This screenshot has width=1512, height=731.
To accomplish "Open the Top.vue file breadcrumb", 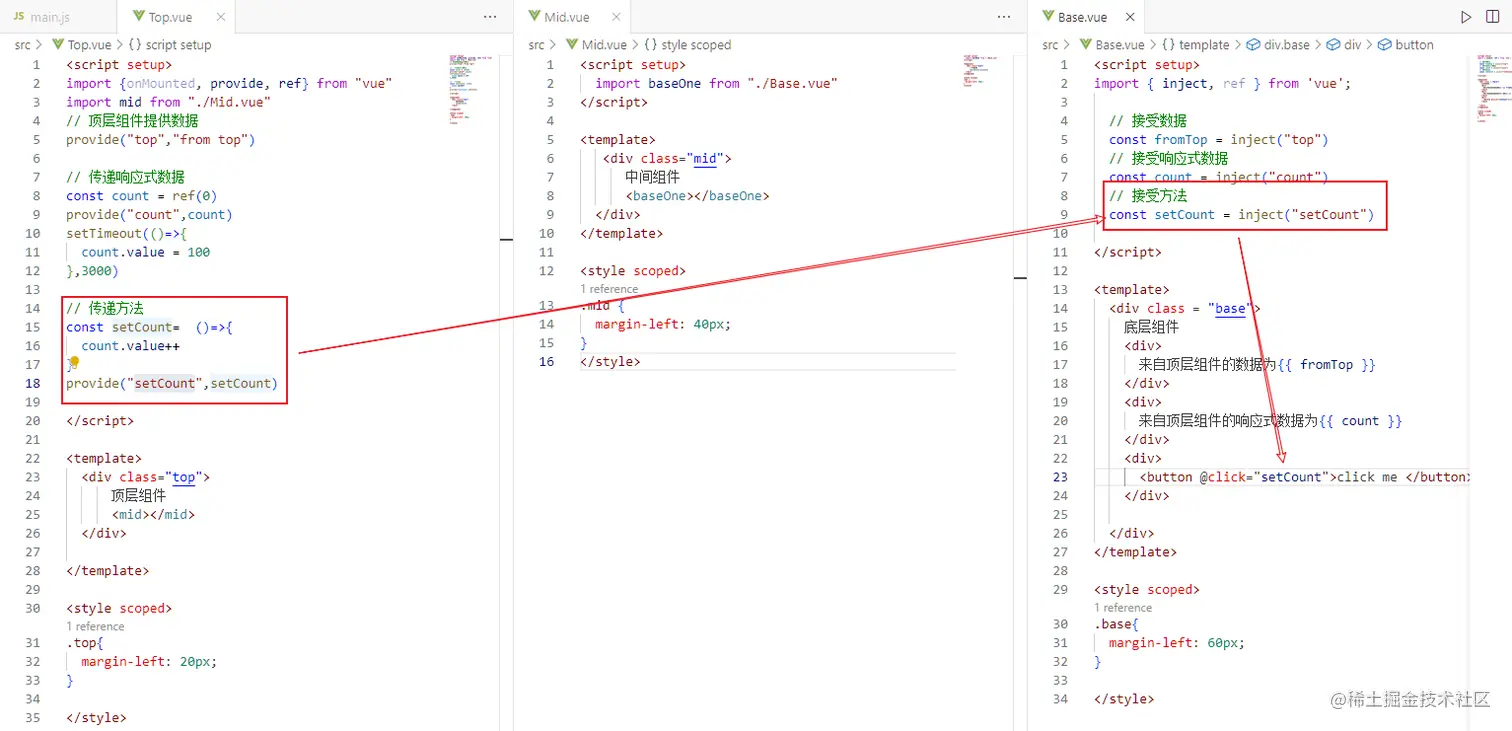I will [x=82, y=45].
